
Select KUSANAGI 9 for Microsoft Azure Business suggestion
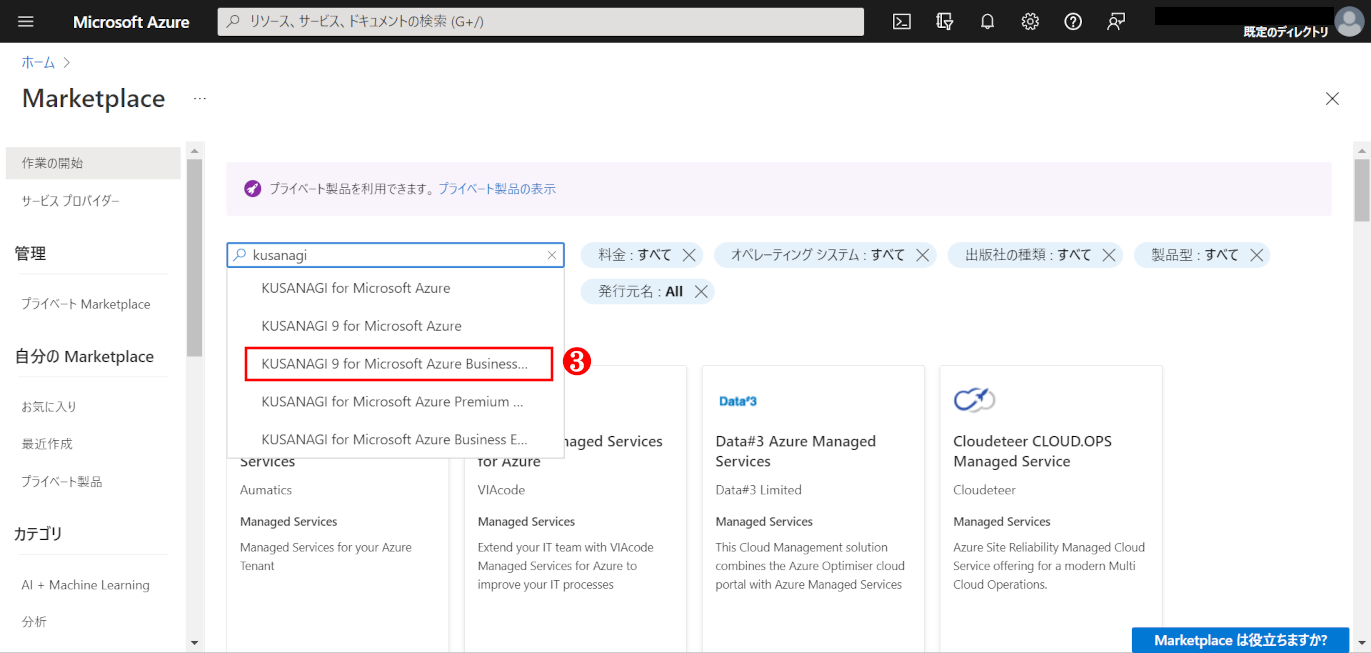(398, 364)
